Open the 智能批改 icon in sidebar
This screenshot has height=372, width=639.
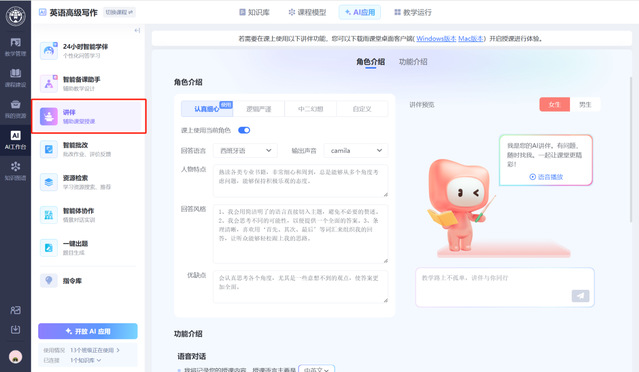49,149
